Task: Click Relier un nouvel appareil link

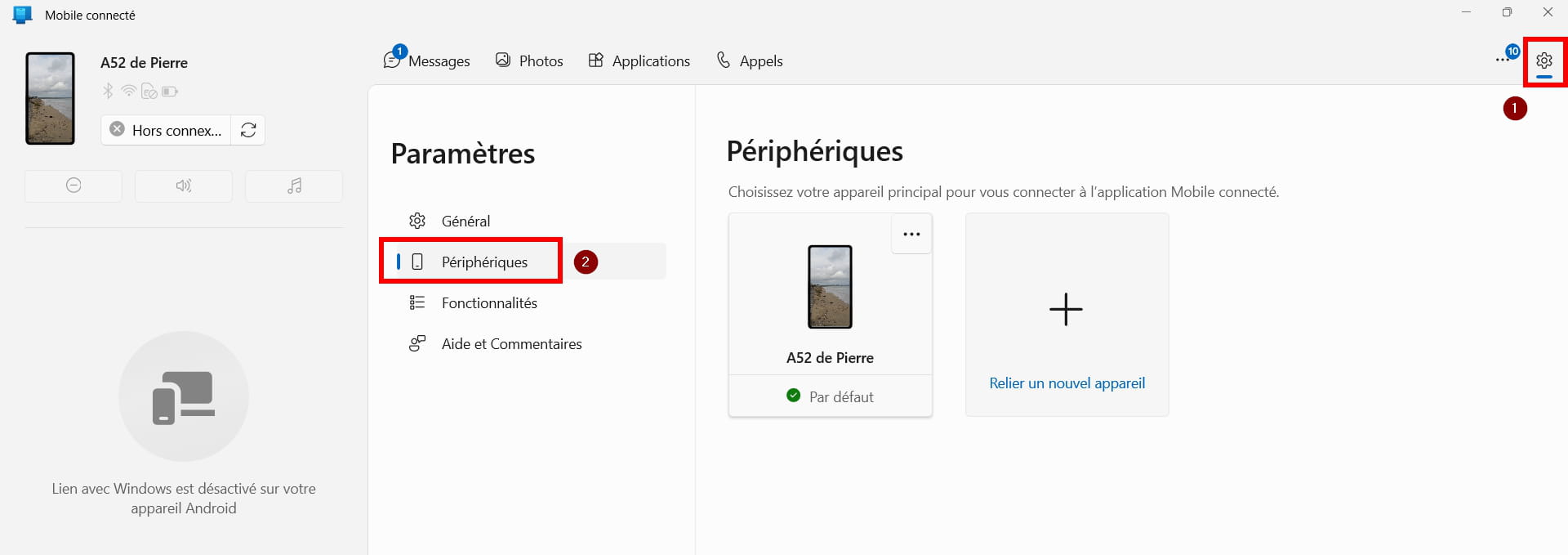Action: click(1067, 383)
